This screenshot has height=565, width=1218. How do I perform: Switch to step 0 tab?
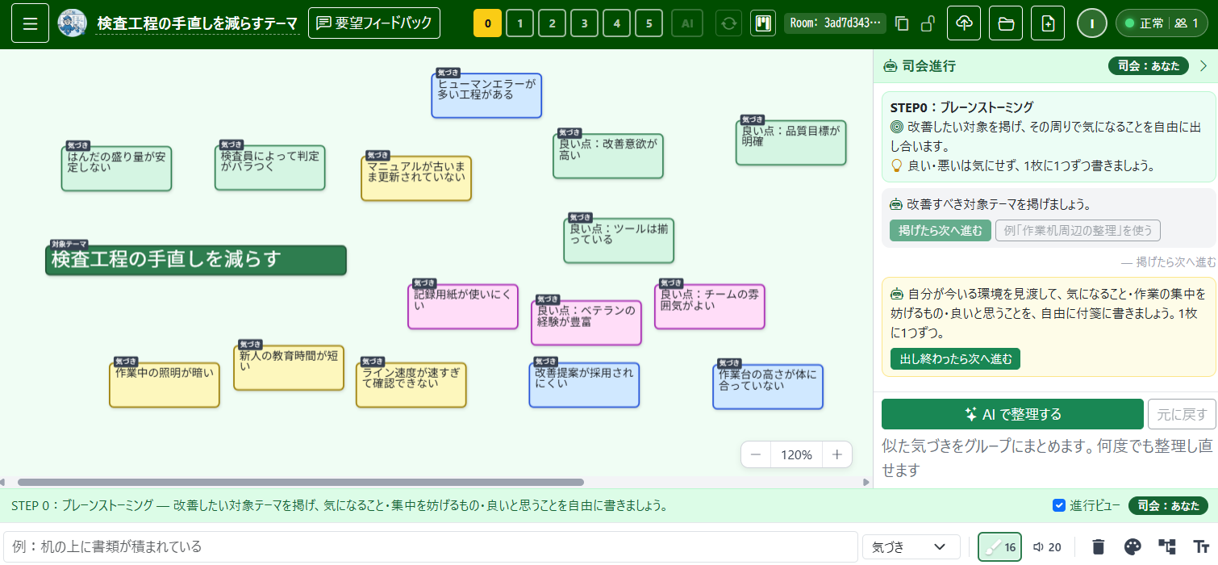487,23
